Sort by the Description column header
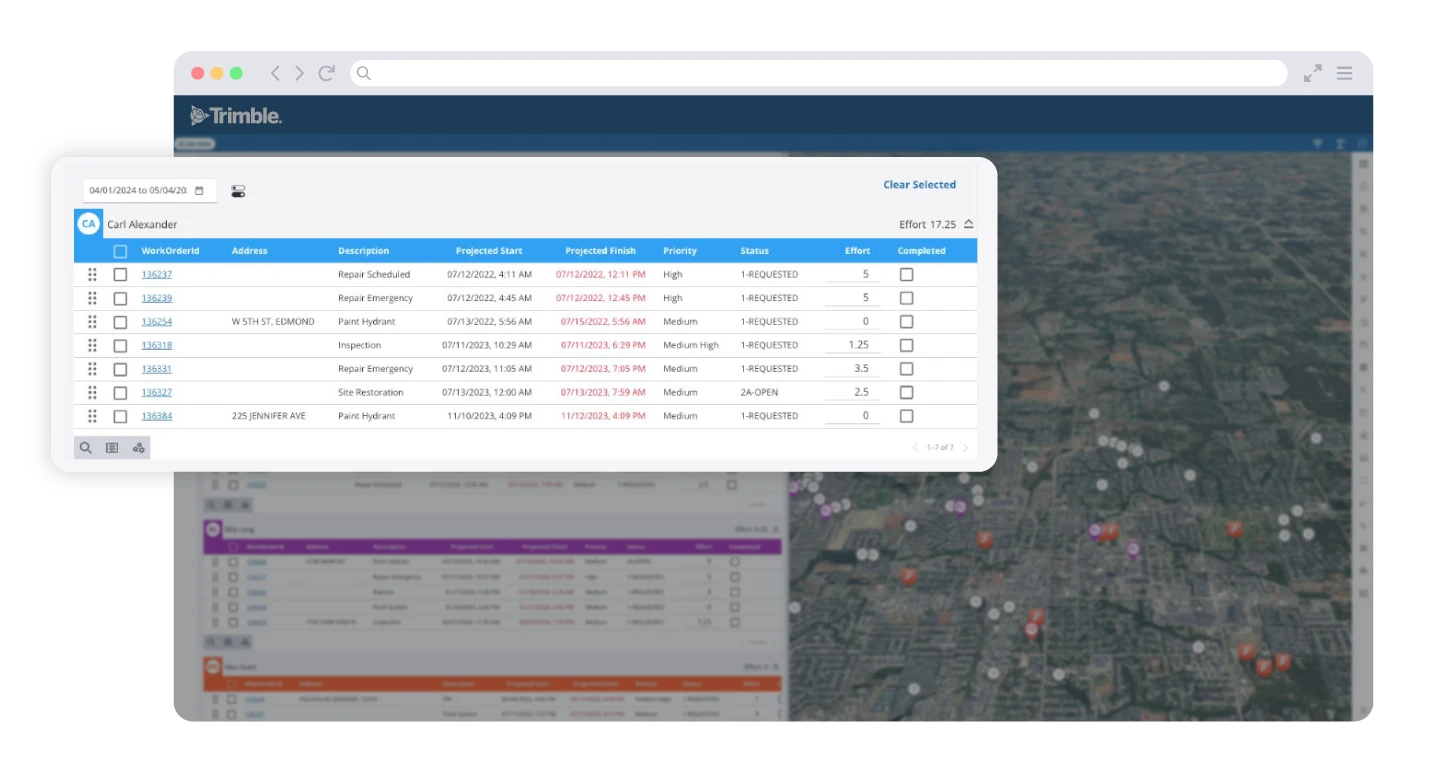Screen dimensions: 1452x771 (x=364, y=251)
